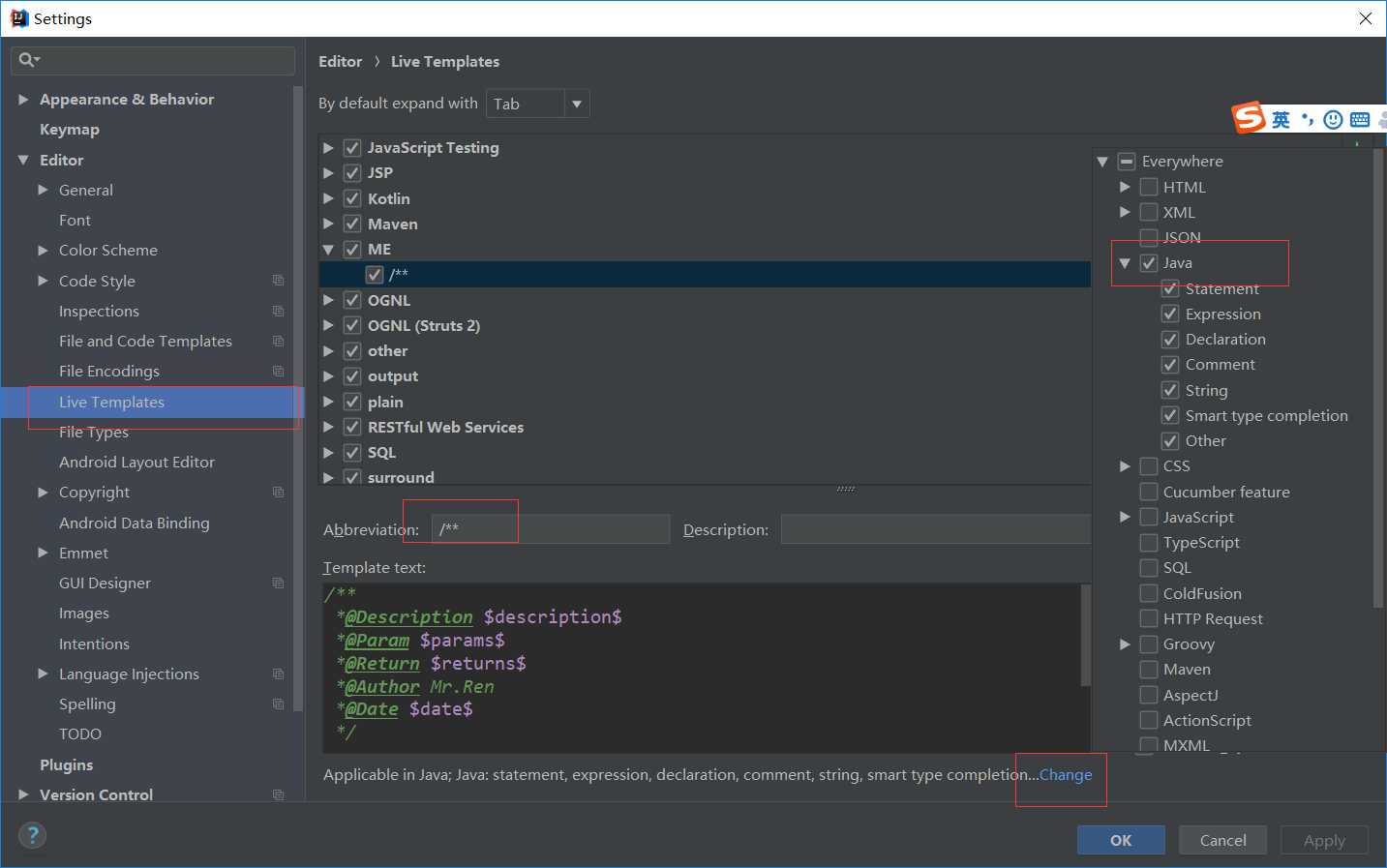This screenshot has height=868, width=1387.
Task: Check the Cucumber feature context
Action: 1149,492
